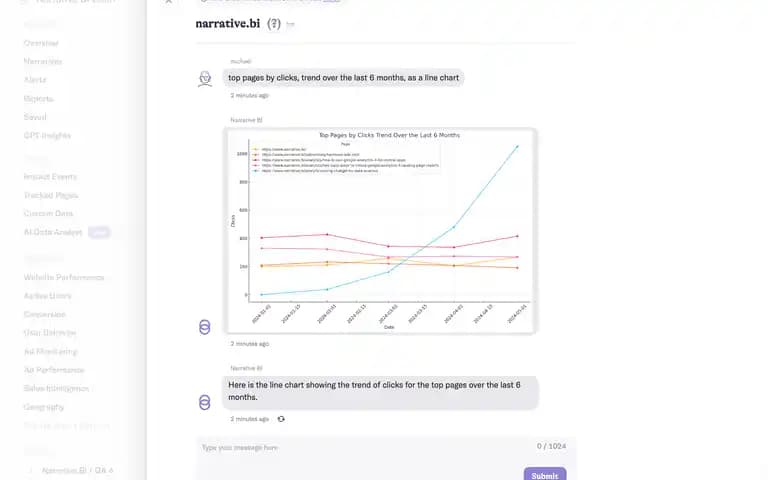Image resolution: width=768 pixels, height=480 pixels.
Task: Focus the 'Type your message here' field
Action: pyautogui.click(x=367, y=448)
